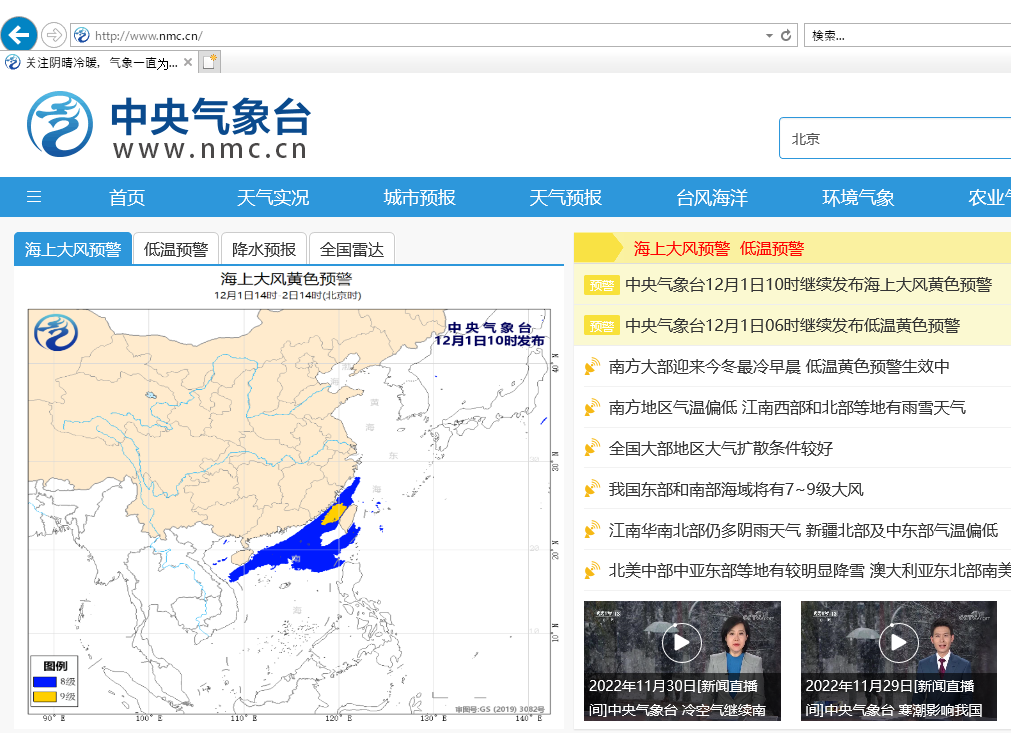The image size is (1011, 733).
Task: Click the browser back arrow button
Action: tap(19, 35)
